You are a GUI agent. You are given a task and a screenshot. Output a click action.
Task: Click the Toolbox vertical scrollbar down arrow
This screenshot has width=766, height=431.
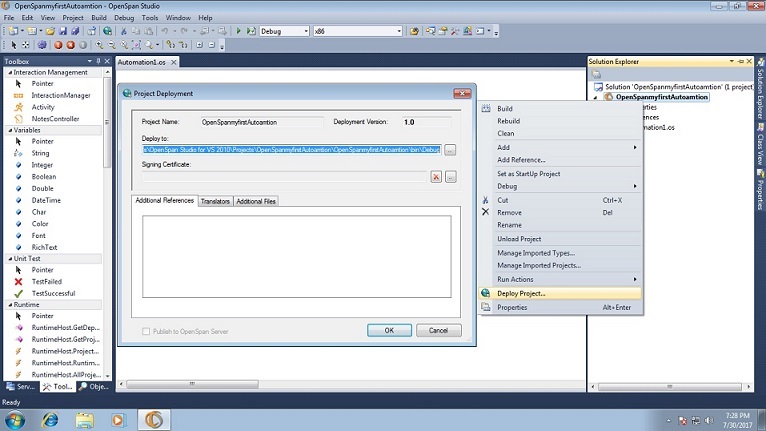click(x=107, y=376)
